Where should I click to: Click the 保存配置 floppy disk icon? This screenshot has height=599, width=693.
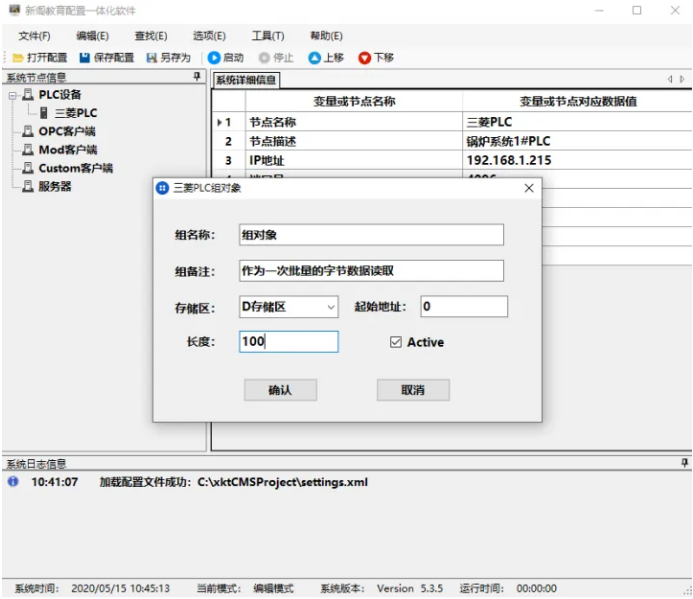84,58
